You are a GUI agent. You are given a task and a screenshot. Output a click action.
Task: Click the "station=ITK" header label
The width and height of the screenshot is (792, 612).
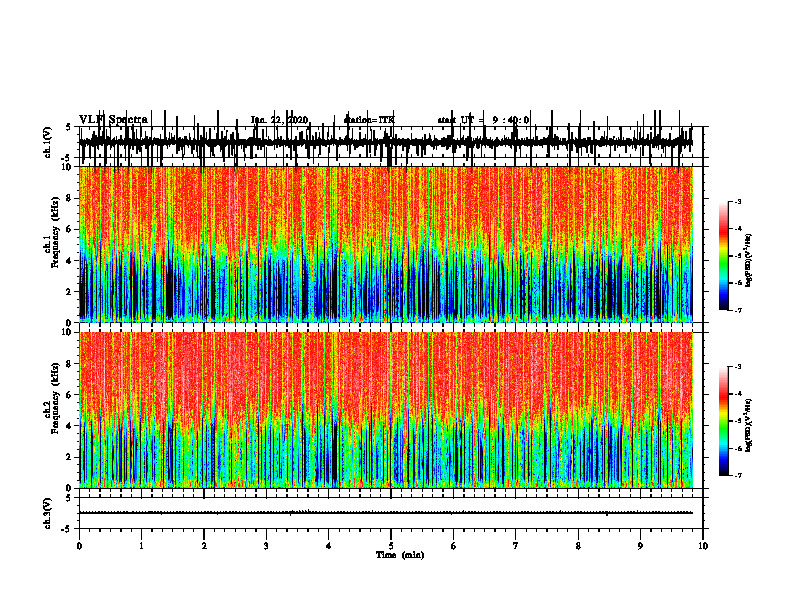click(x=369, y=120)
